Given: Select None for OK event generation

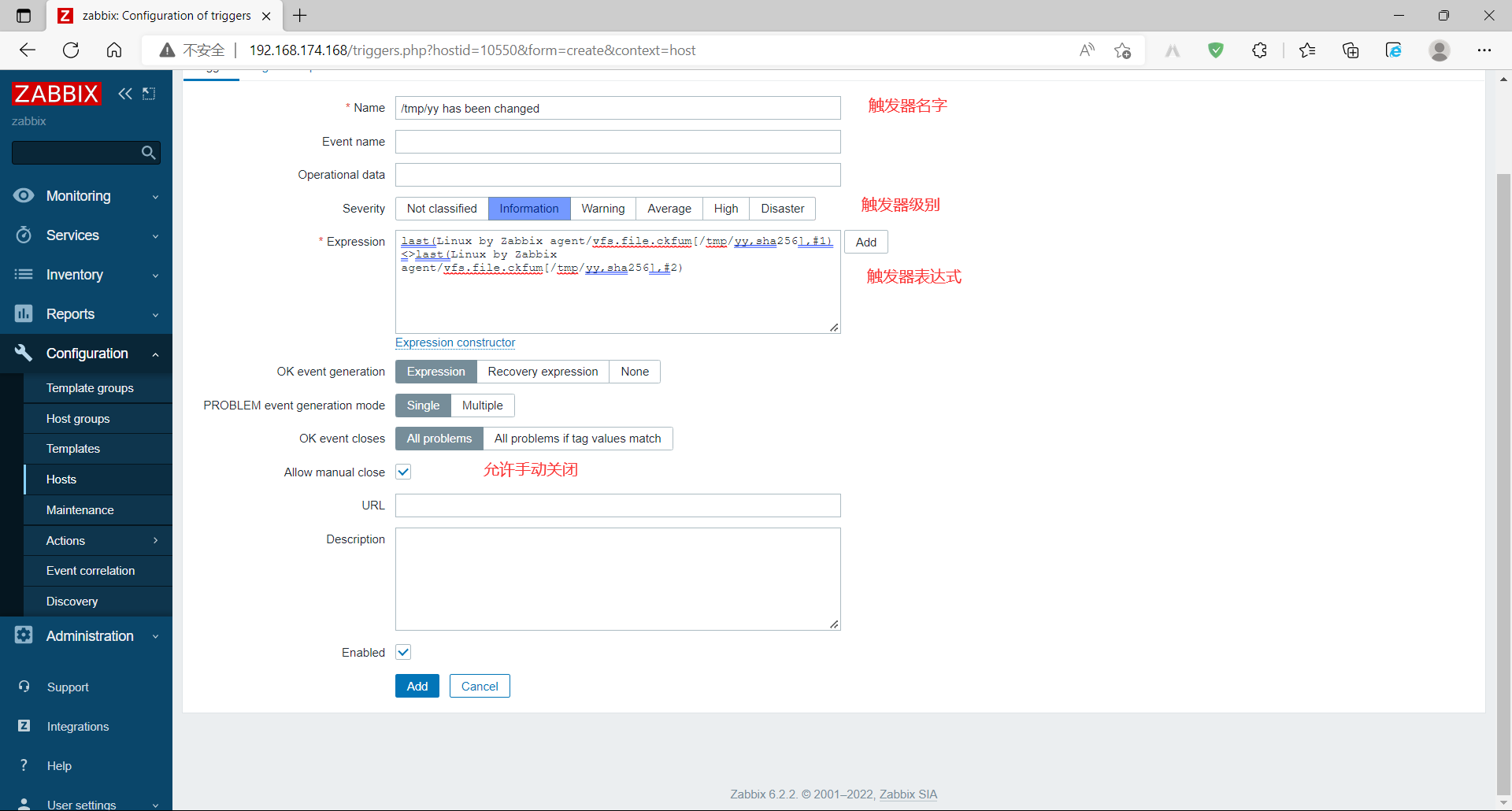Looking at the screenshot, I should 635,372.
